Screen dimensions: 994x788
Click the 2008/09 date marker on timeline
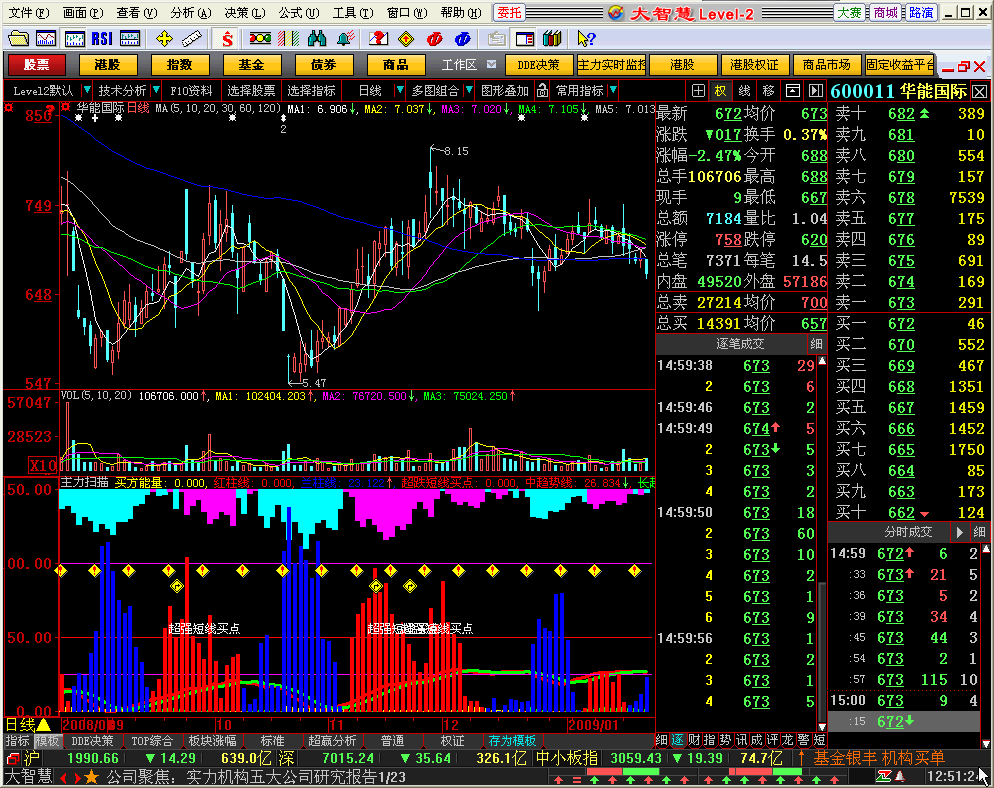click(93, 725)
